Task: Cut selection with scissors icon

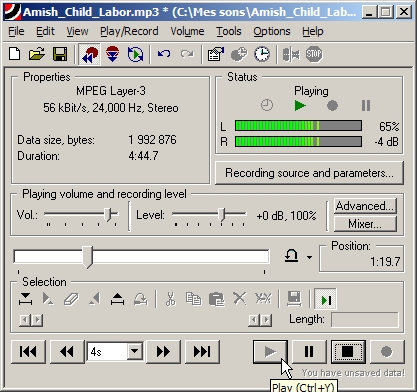Action: (x=171, y=299)
